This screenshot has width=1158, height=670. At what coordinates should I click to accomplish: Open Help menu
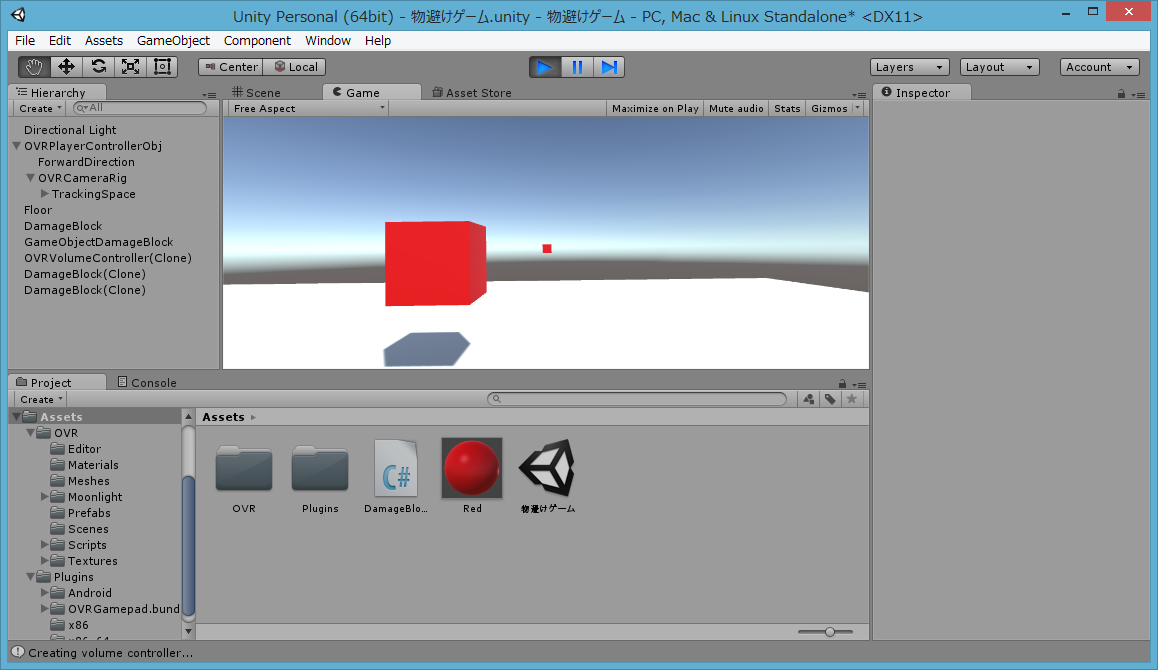click(x=377, y=41)
